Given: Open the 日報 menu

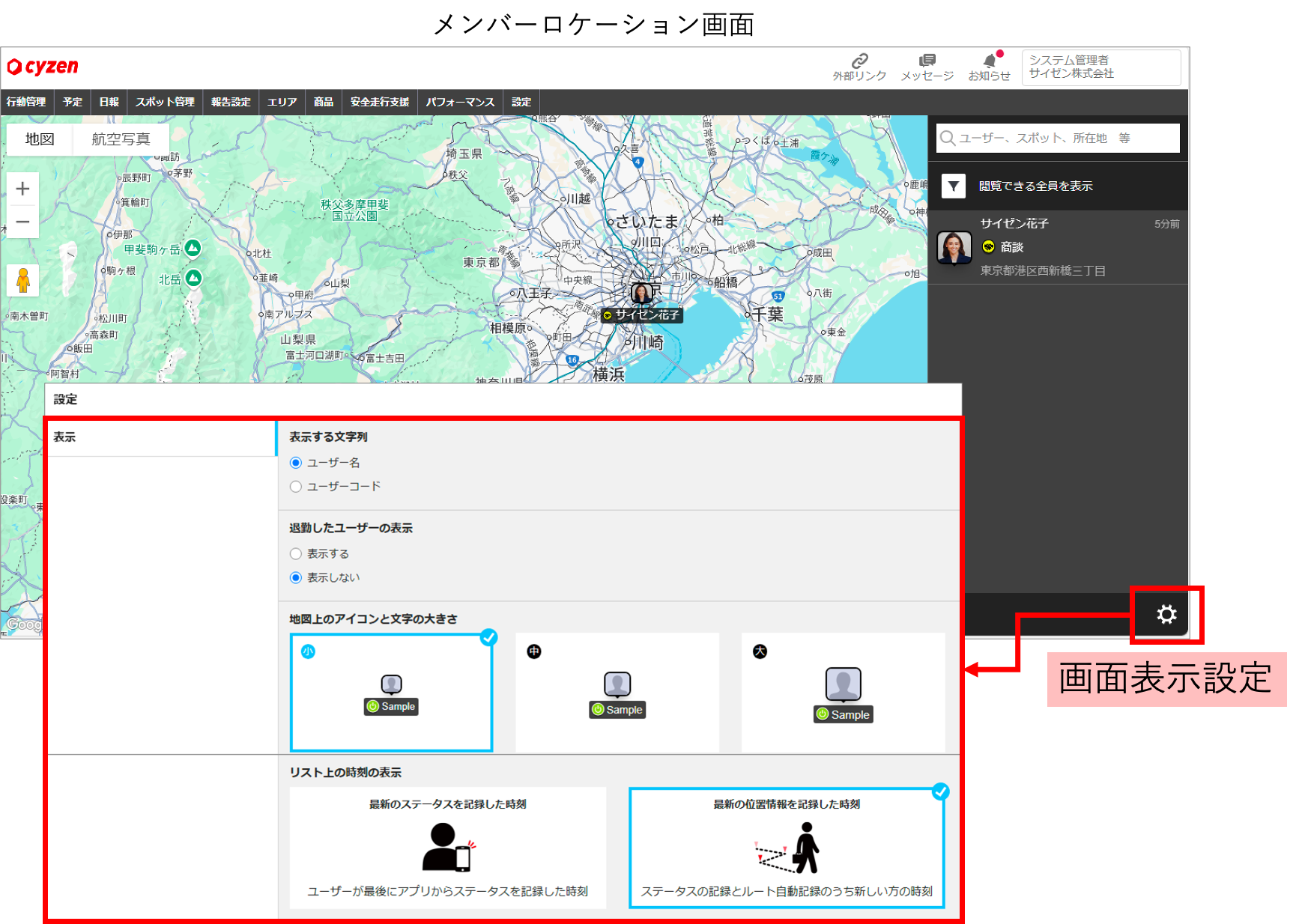Looking at the screenshot, I should [109, 102].
